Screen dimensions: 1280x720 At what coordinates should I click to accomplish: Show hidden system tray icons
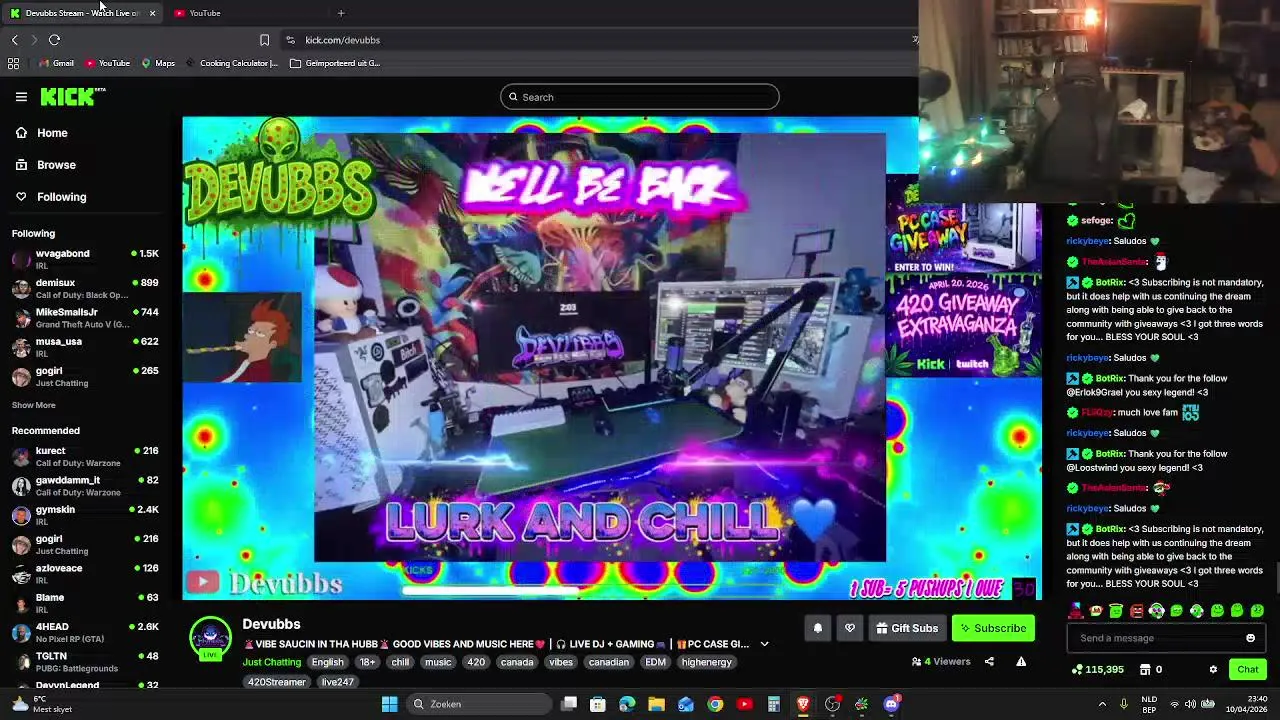pos(1102,704)
